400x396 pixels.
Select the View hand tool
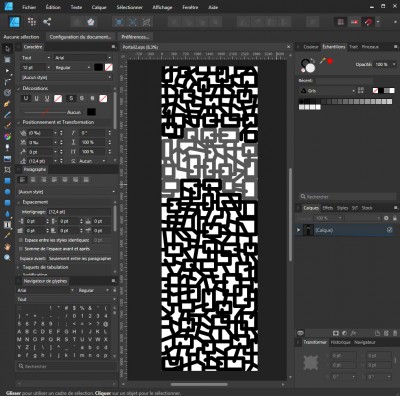7,247
